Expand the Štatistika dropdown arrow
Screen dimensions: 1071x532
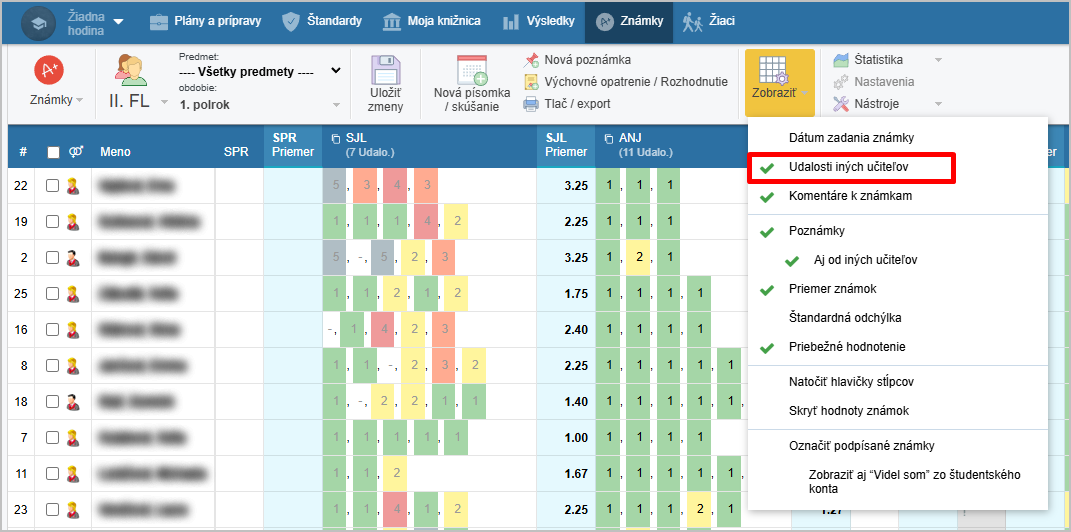tap(938, 60)
